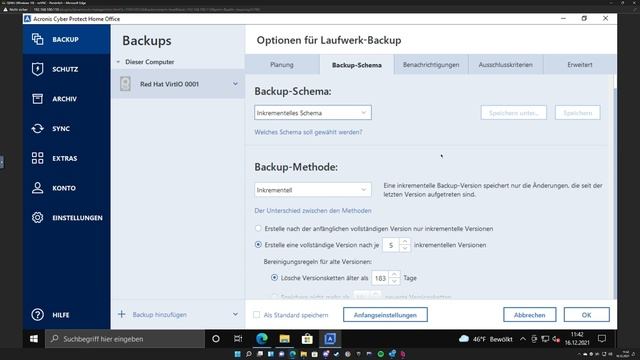Select 'Erstelle eine vollständige Version nach je' option

click(x=258, y=244)
